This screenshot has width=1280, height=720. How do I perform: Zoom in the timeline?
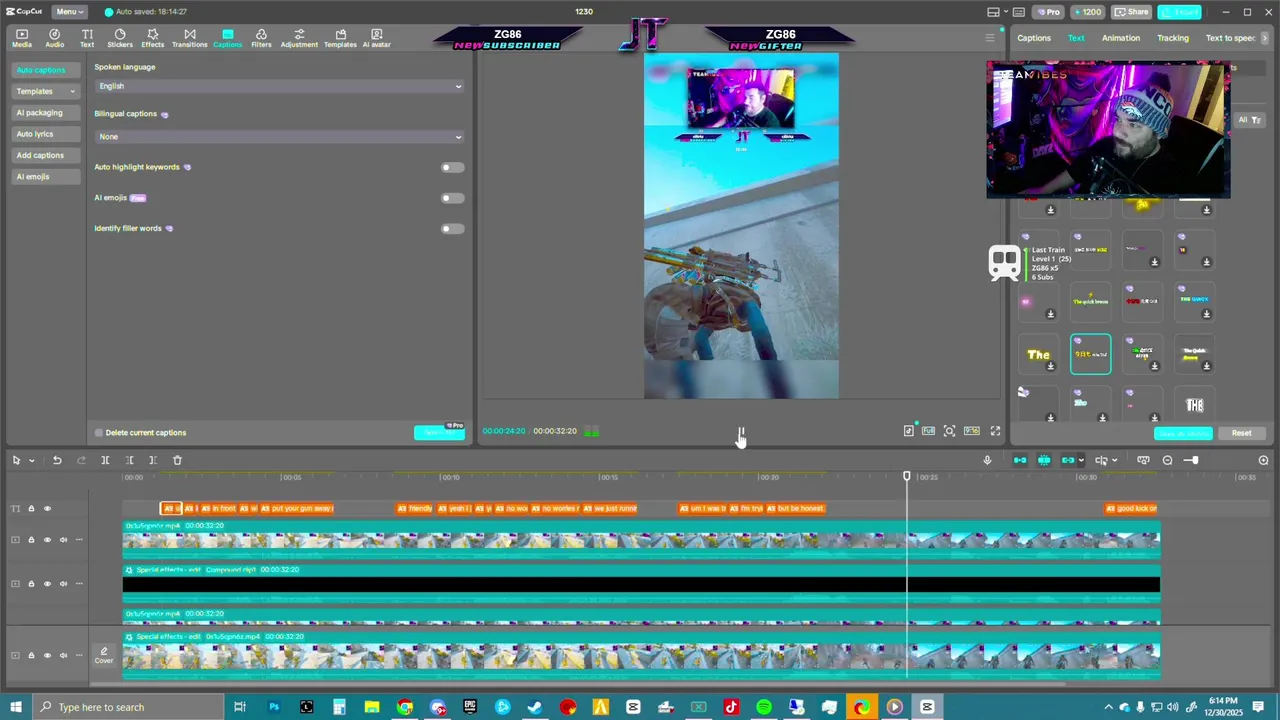pyautogui.click(x=1263, y=460)
